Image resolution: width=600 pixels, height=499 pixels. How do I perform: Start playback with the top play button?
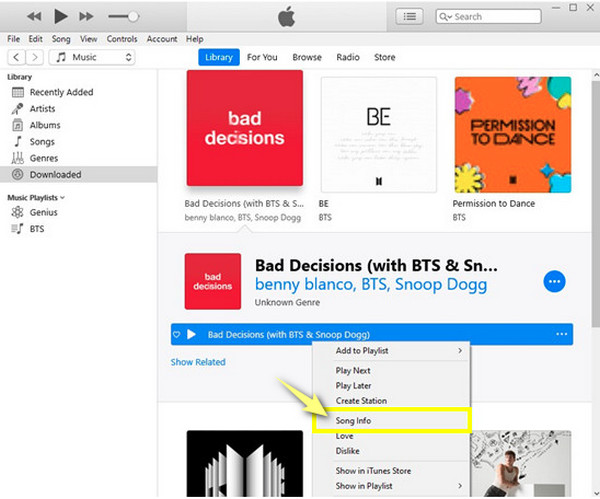pos(61,16)
